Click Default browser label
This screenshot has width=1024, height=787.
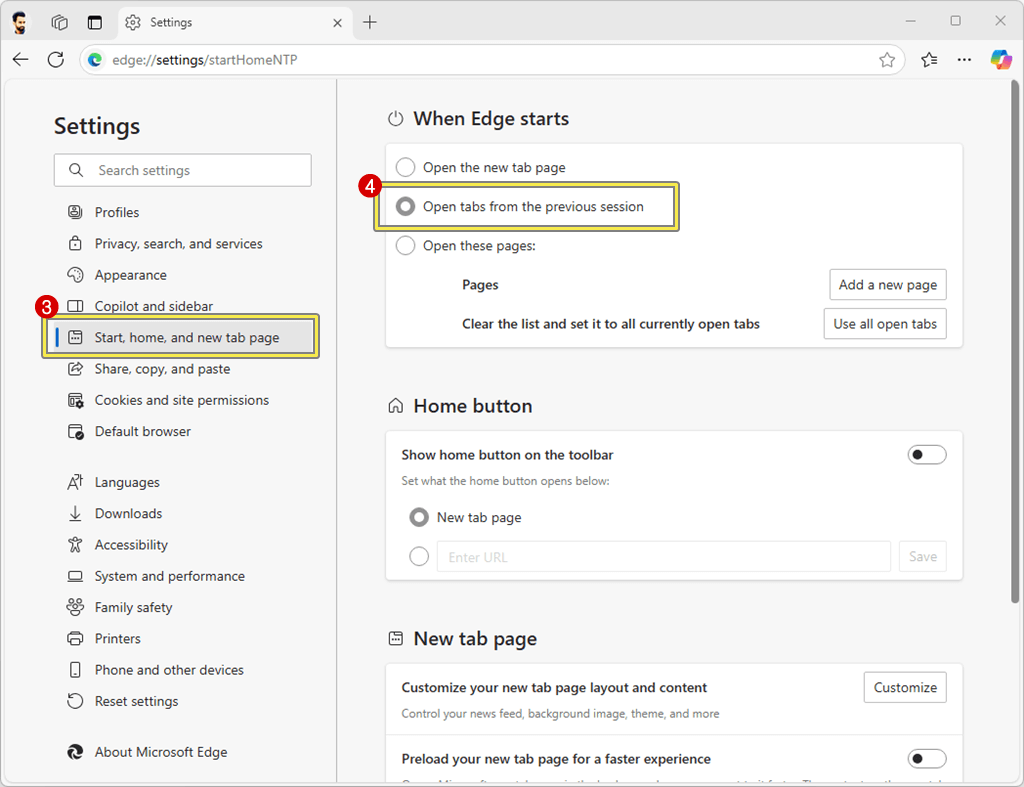(x=142, y=432)
